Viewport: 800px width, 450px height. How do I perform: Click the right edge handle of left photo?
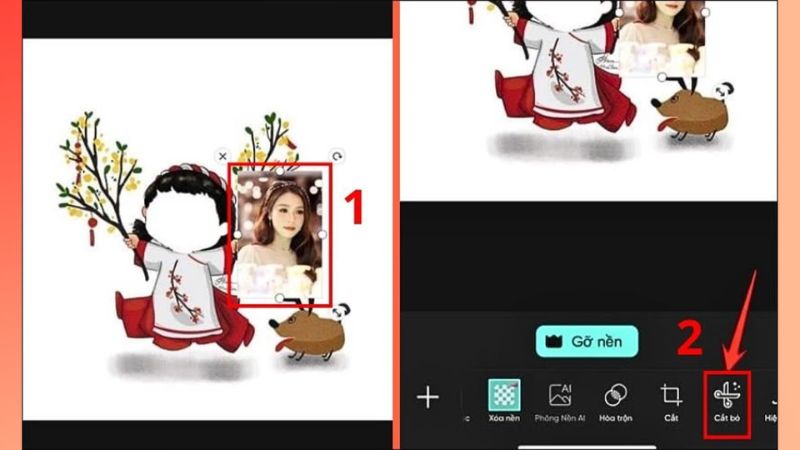coord(322,234)
